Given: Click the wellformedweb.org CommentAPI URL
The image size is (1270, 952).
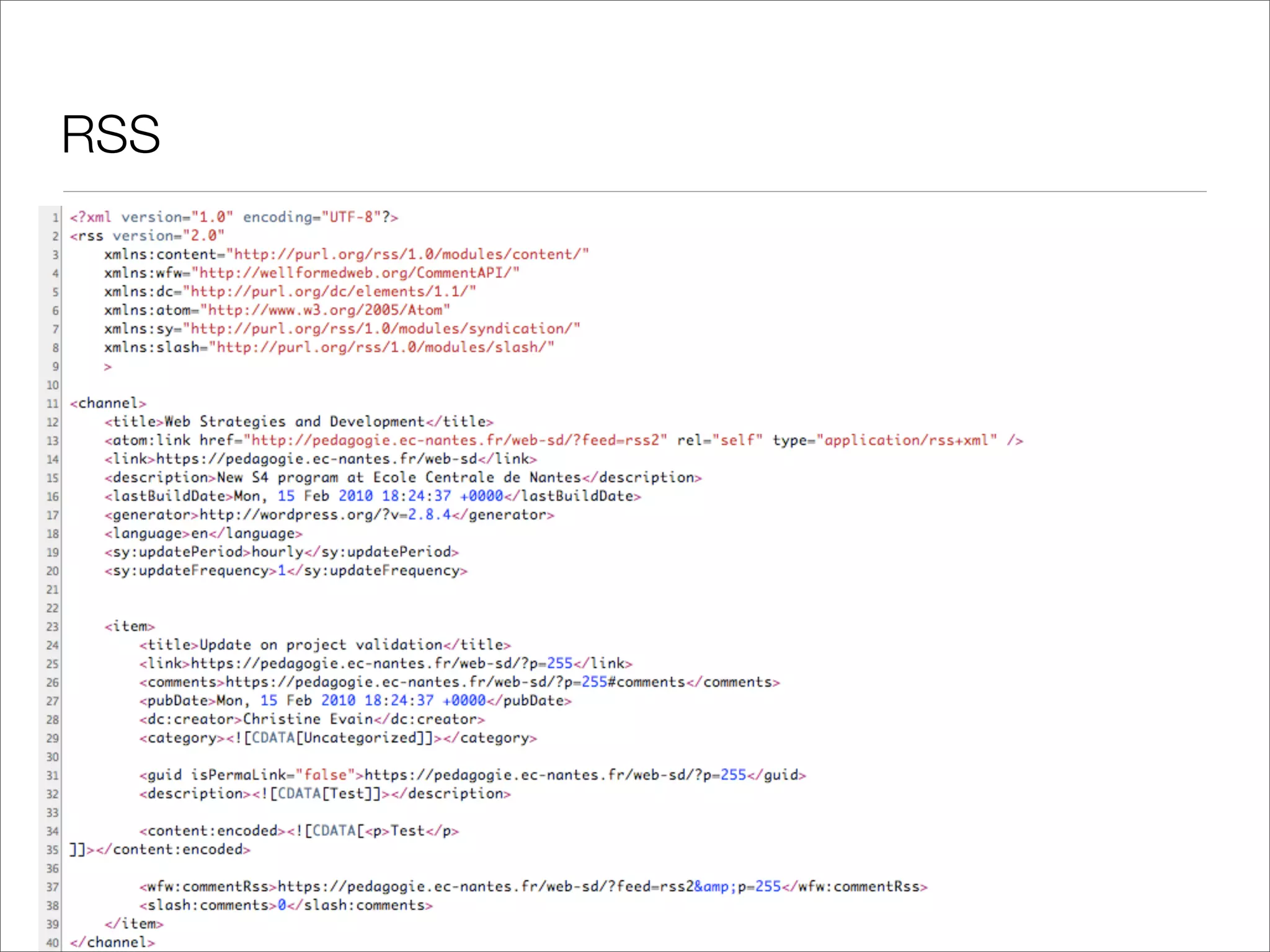Looking at the screenshot, I should 355,273.
